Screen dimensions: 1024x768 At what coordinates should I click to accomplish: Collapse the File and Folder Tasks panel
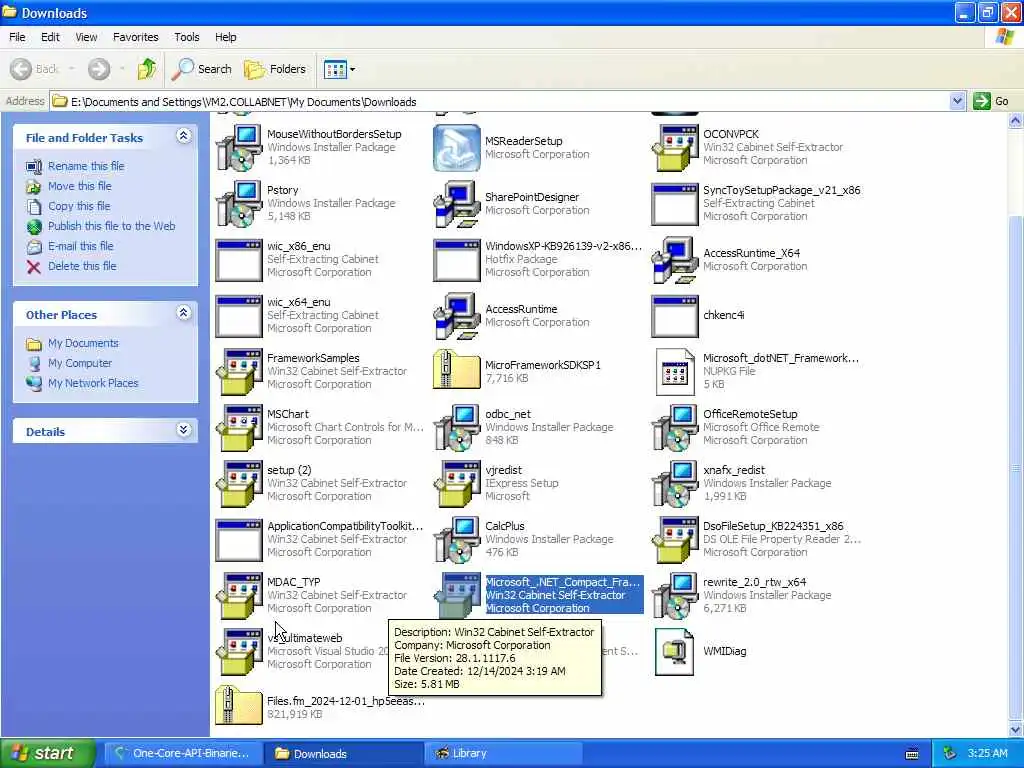pos(184,136)
